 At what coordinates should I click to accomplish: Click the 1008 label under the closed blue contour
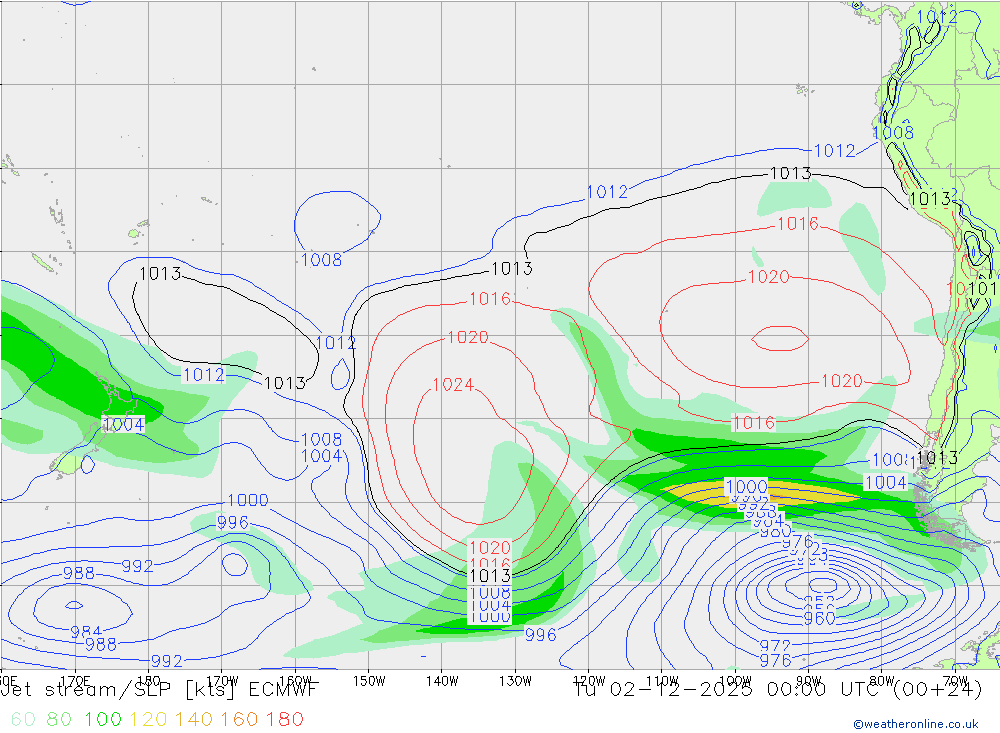[x=321, y=260]
